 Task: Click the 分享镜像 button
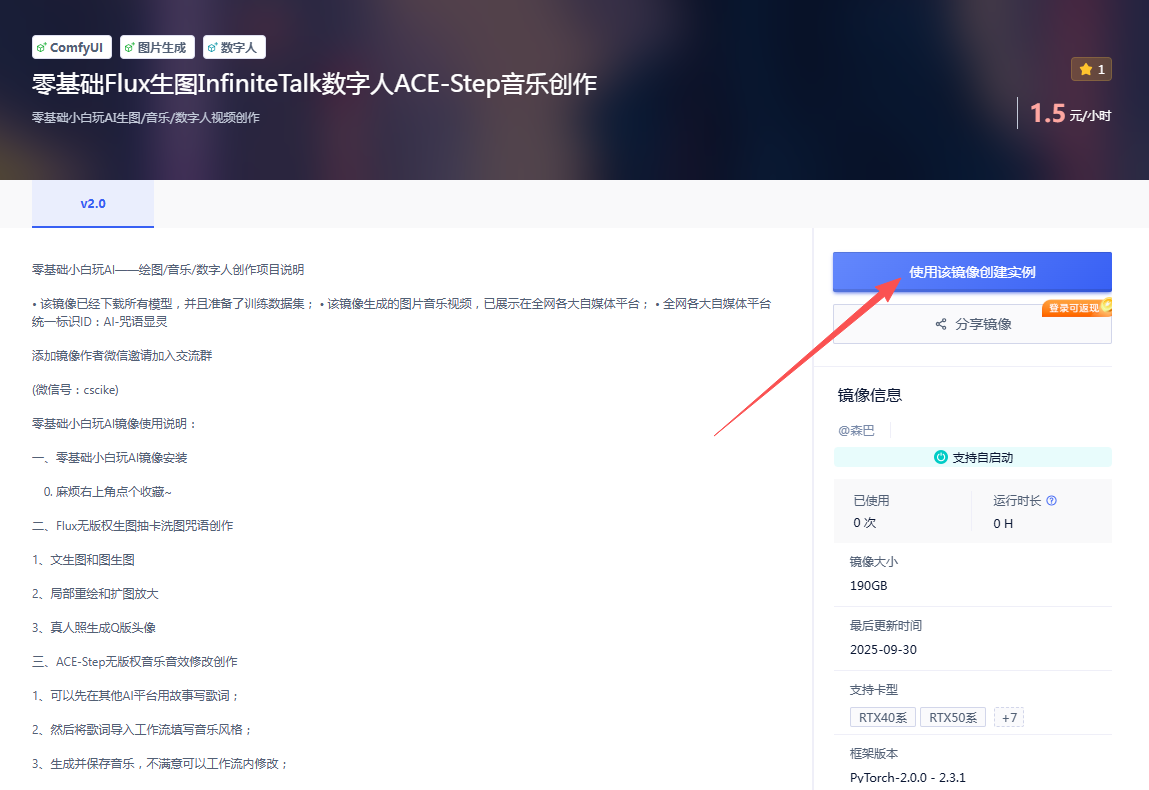coord(972,324)
